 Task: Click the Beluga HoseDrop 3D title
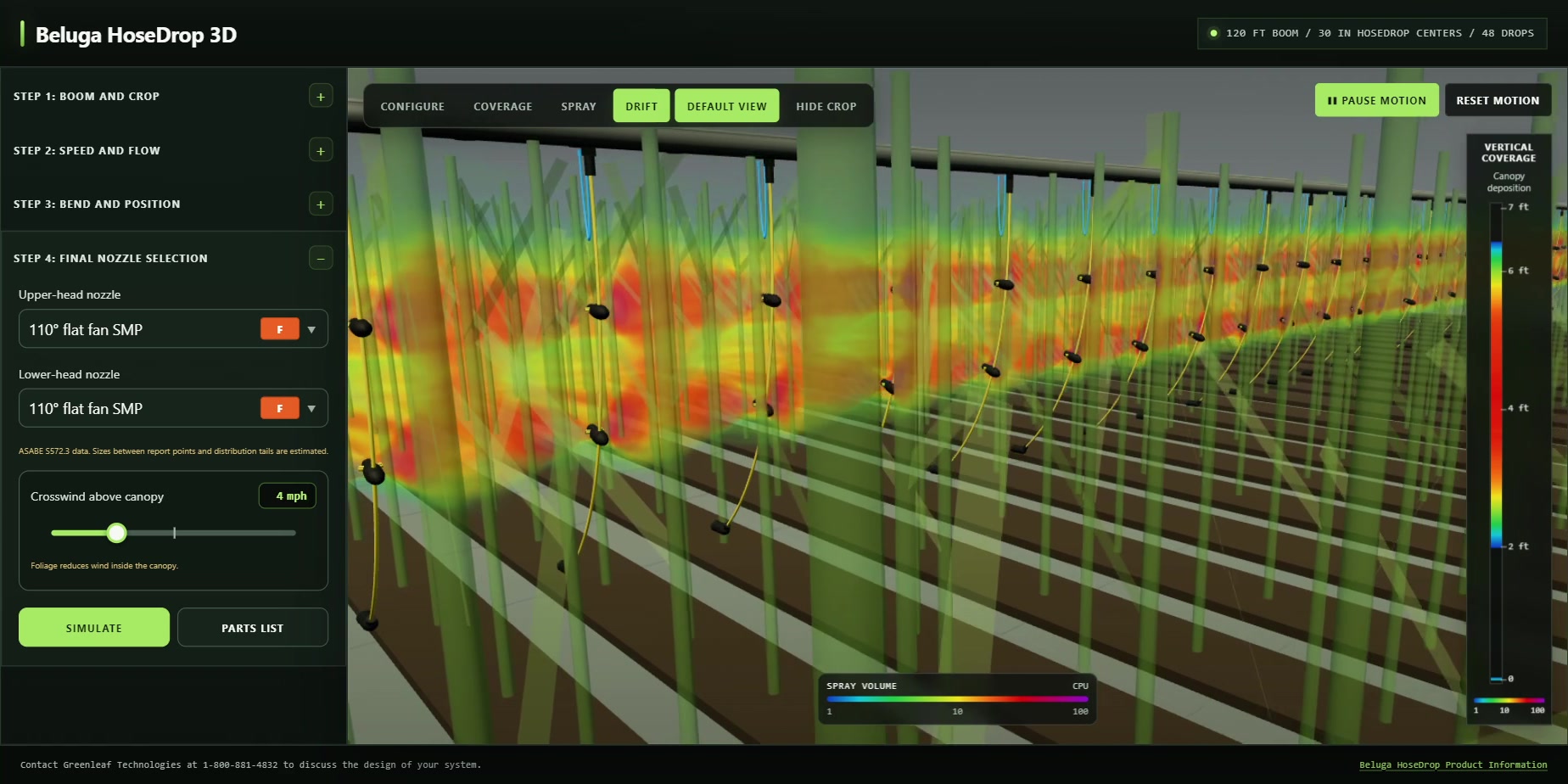pos(136,35)
